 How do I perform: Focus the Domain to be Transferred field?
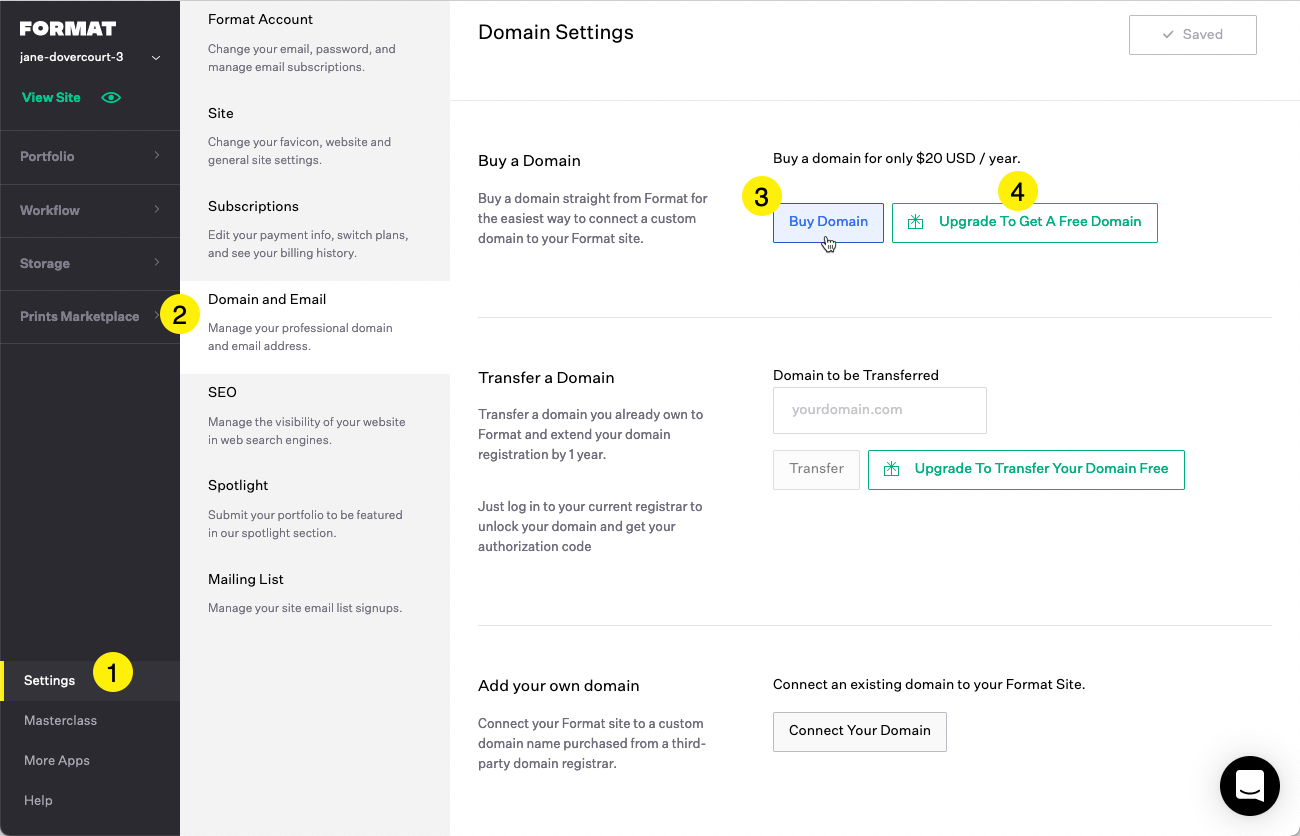tap(880, 411)
